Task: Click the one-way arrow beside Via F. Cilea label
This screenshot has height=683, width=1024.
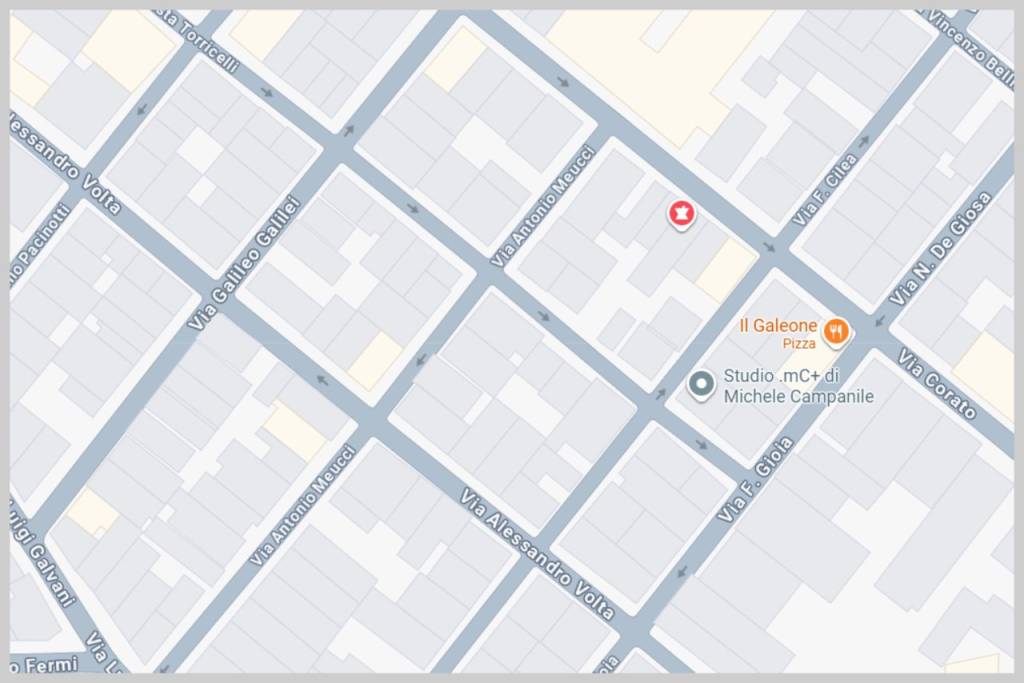Action: click(863, 141)
